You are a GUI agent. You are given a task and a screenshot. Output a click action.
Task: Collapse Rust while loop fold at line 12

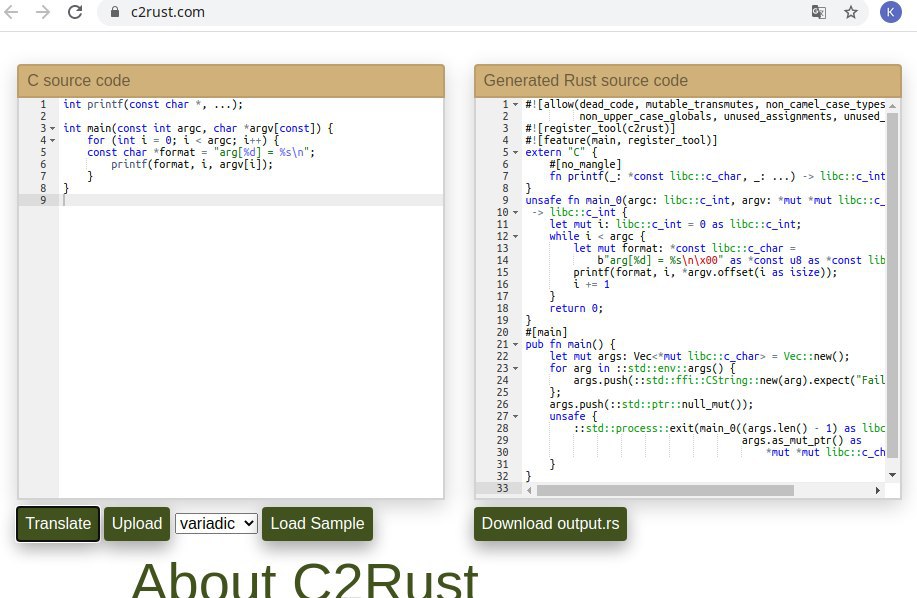pos(515,236)
